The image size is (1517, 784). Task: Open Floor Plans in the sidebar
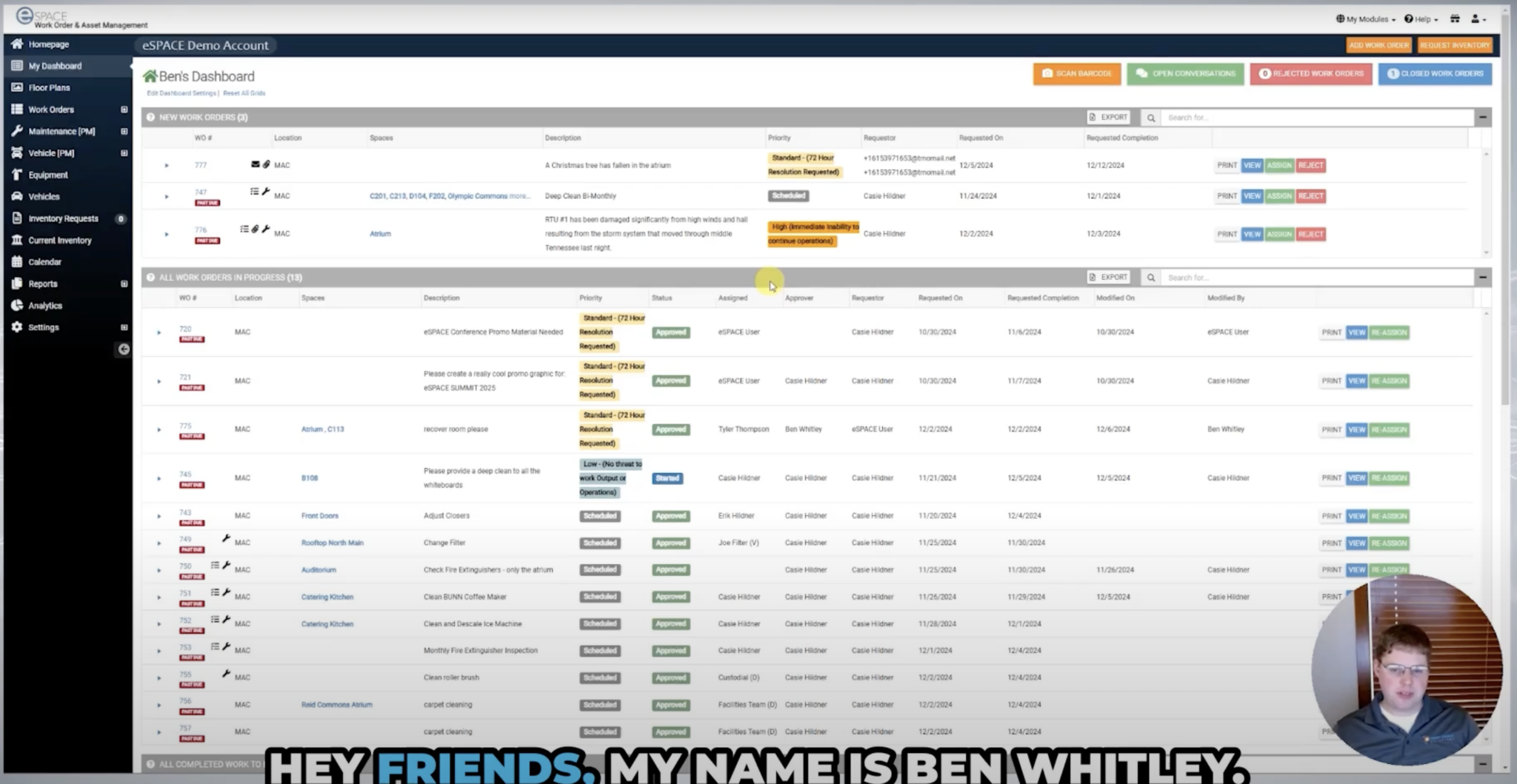pos(49,87)
